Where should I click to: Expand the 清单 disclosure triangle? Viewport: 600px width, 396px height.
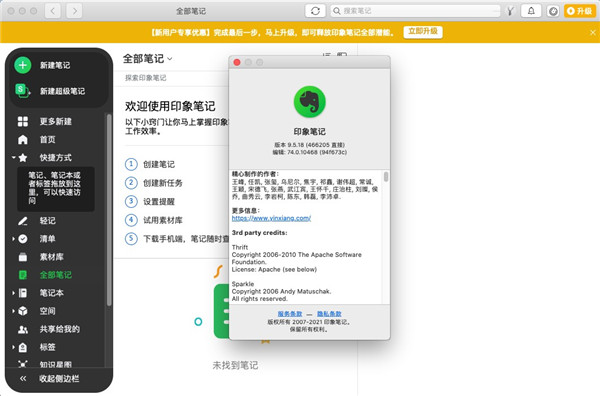(13, 239)
